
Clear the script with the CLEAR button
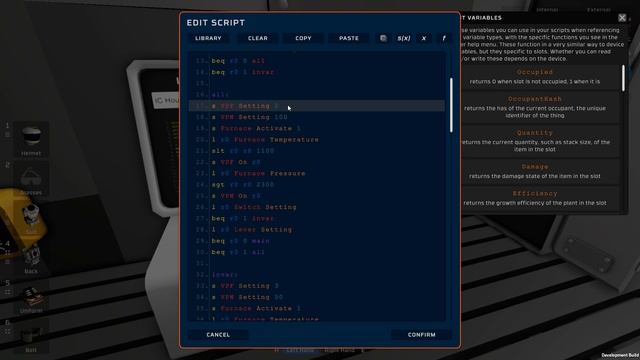click(258, 38)
